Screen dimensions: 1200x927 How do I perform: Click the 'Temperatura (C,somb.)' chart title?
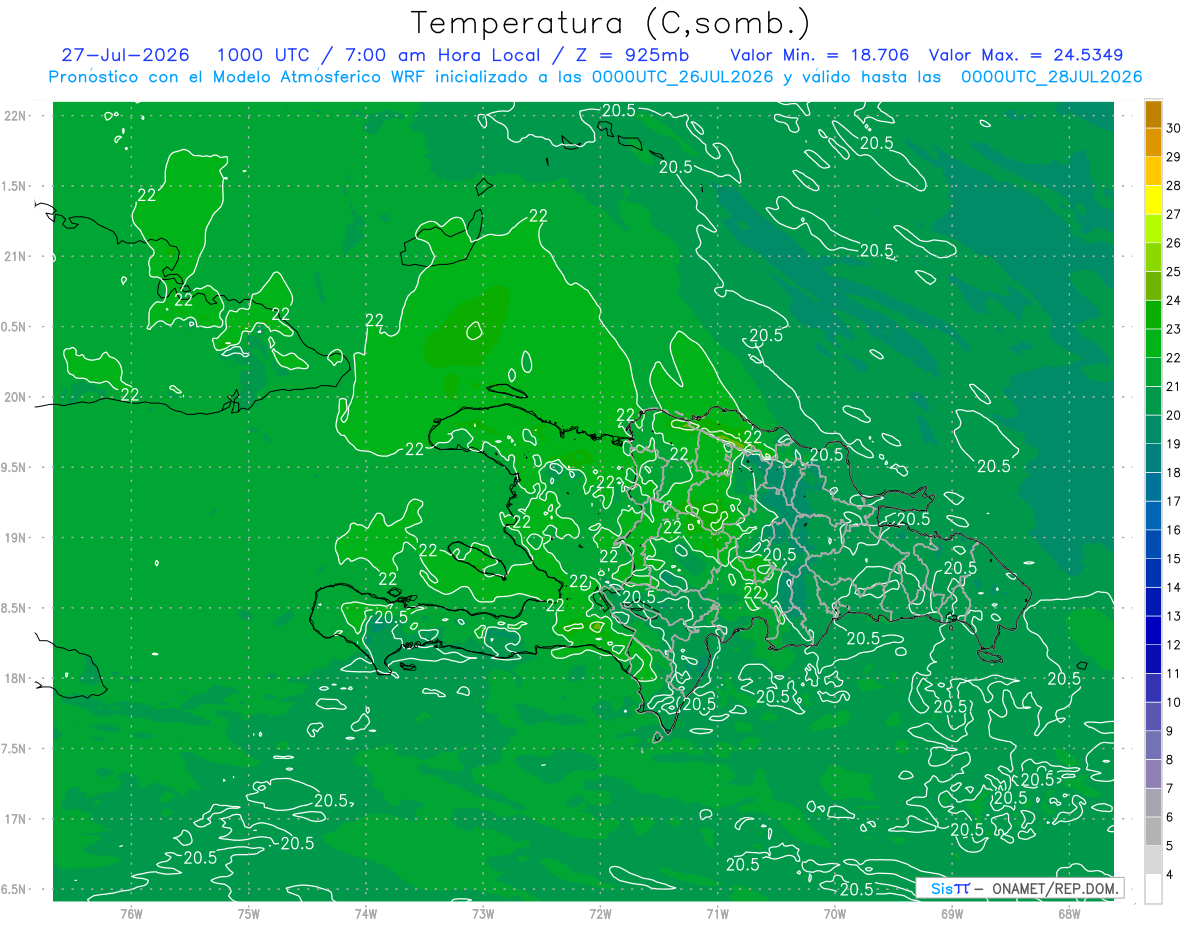(x=610, y=24)
